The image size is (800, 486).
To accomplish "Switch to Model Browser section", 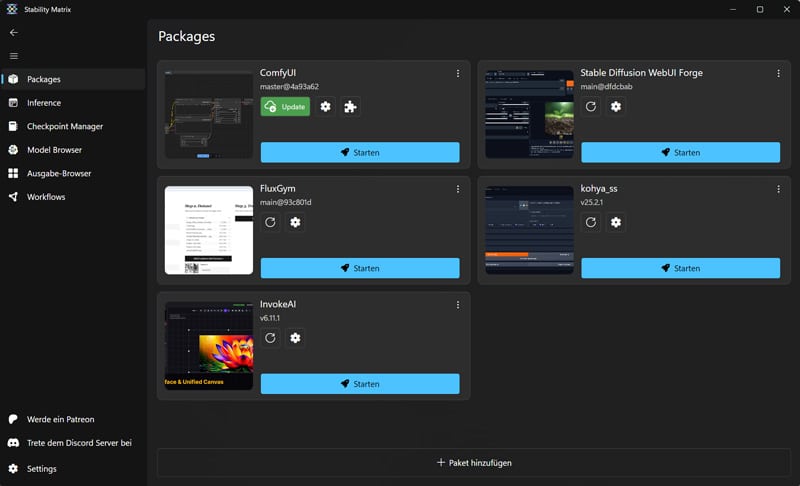I will point(54,150).
